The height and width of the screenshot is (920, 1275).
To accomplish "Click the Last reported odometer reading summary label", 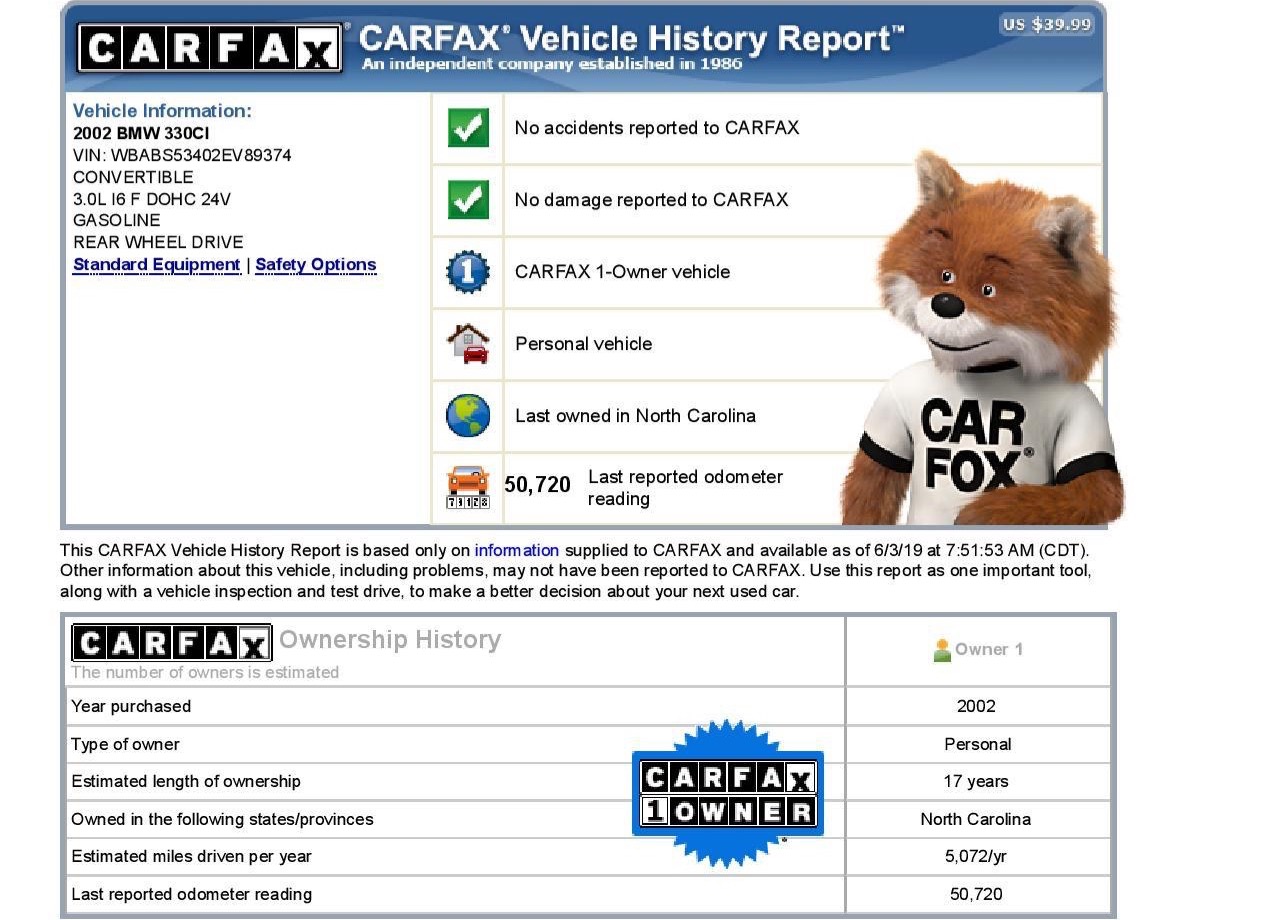I will coord(685,488).
